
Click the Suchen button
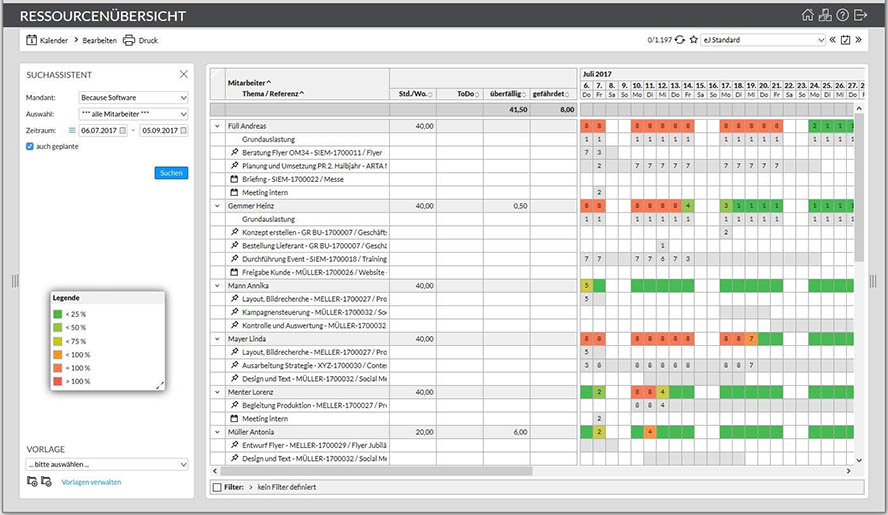[x=171, y=173]
